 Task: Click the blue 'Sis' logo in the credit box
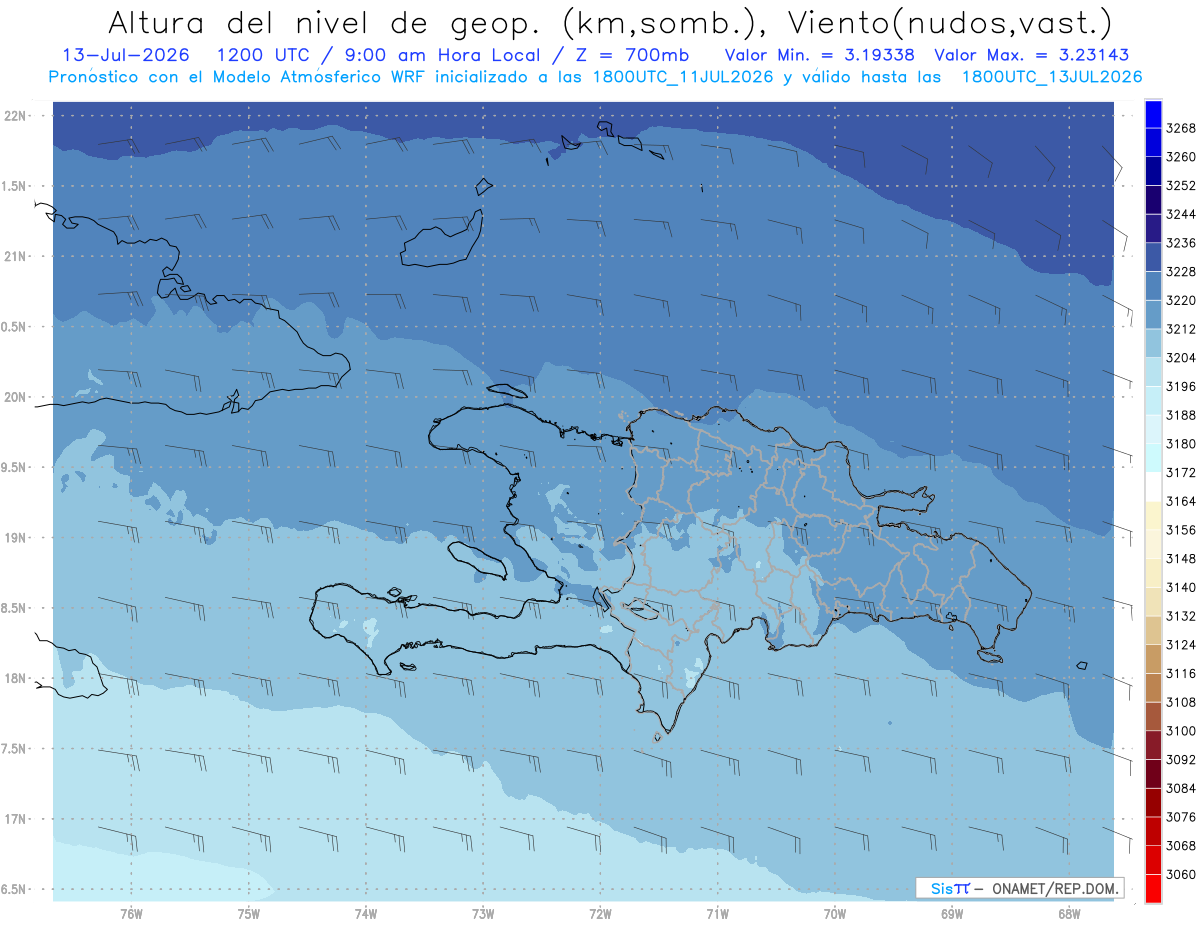[x=942, y=888]
